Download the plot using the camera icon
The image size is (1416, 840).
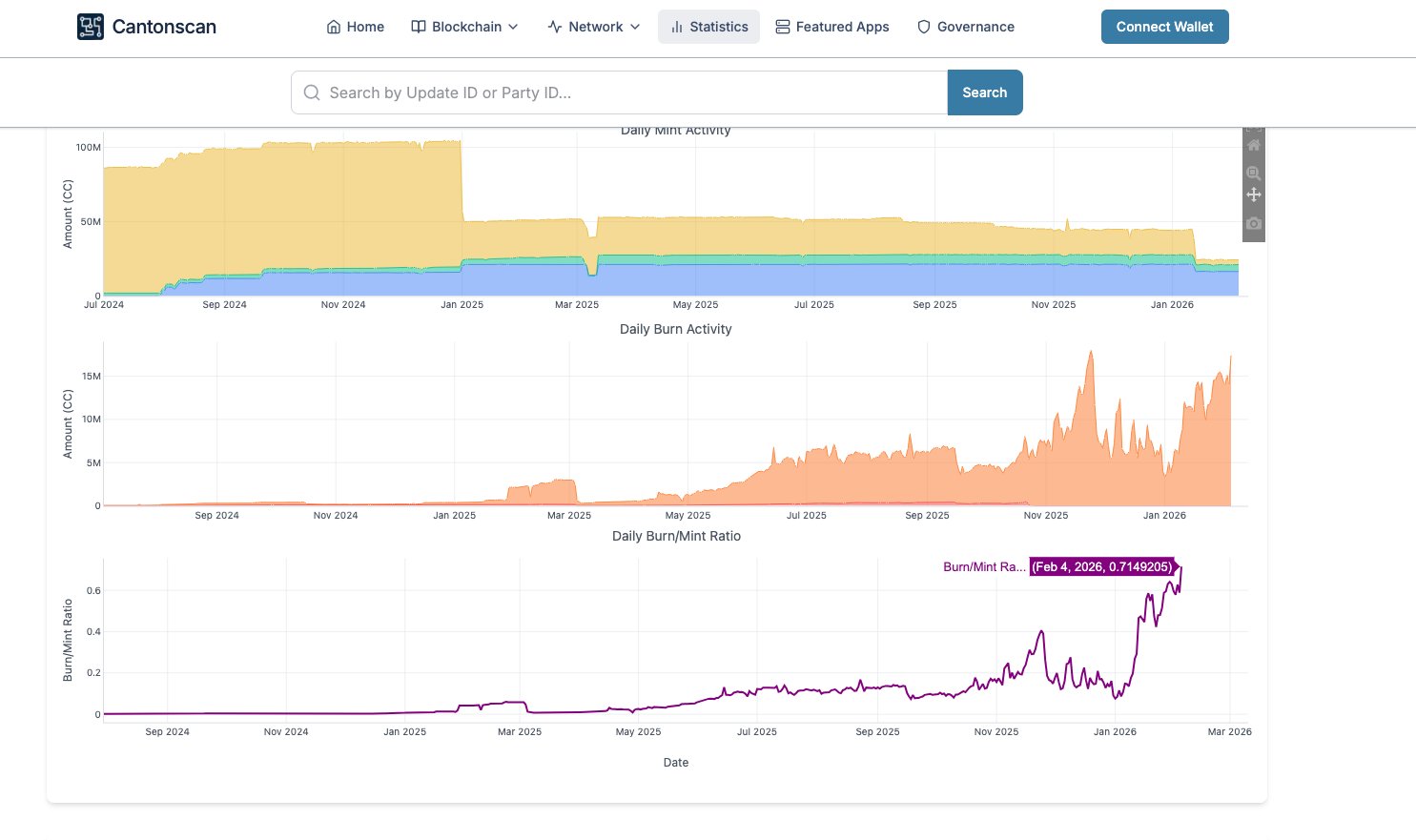[1254, 223]
